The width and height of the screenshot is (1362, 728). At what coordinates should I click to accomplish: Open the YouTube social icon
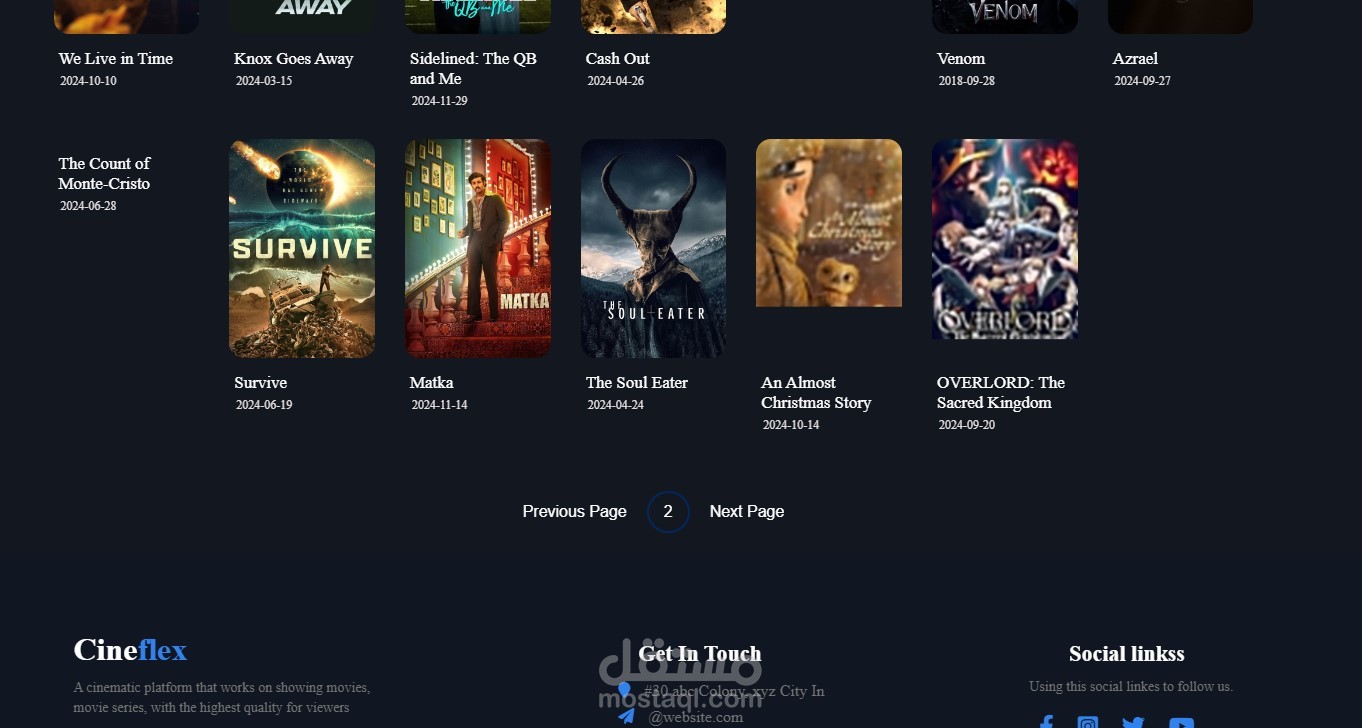click(x=1181, y=722)
